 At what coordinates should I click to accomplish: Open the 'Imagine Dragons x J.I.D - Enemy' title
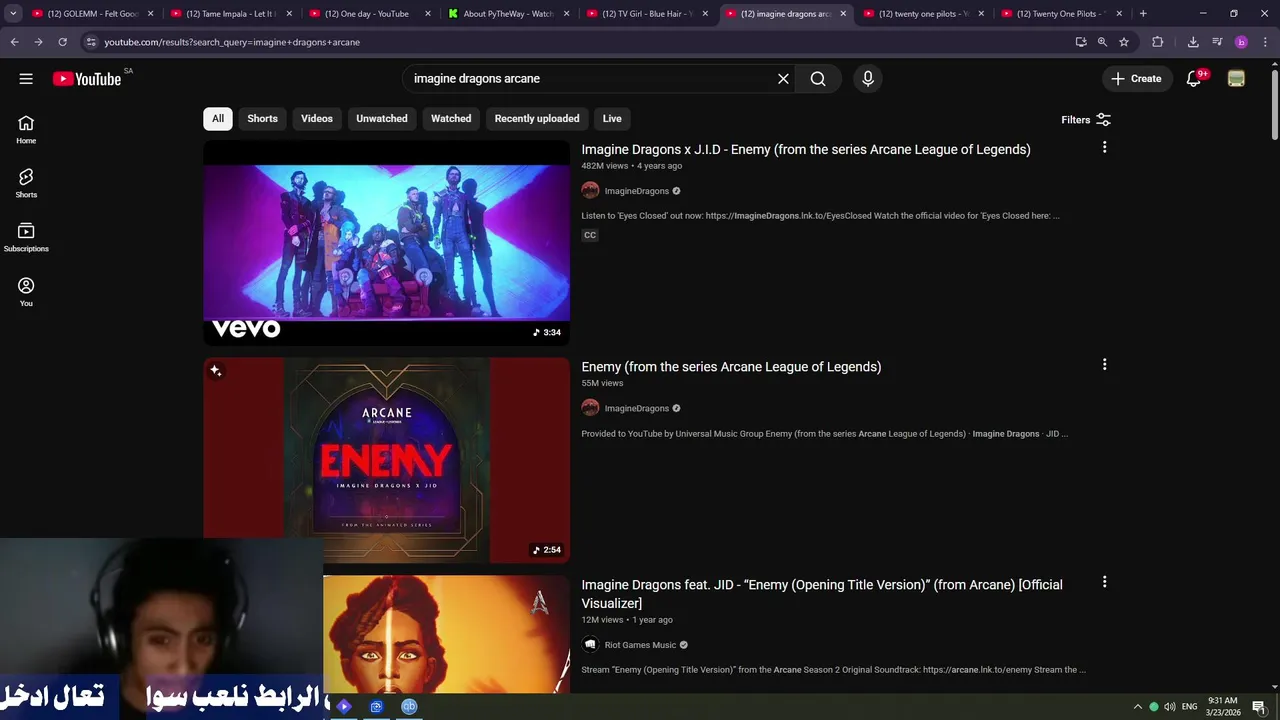click(806, 149)
